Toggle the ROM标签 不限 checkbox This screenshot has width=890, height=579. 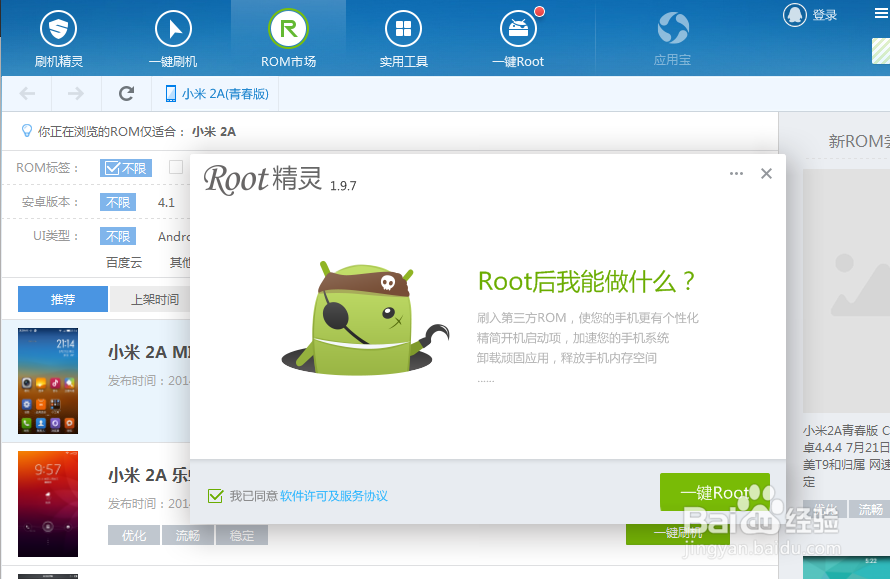126,168
